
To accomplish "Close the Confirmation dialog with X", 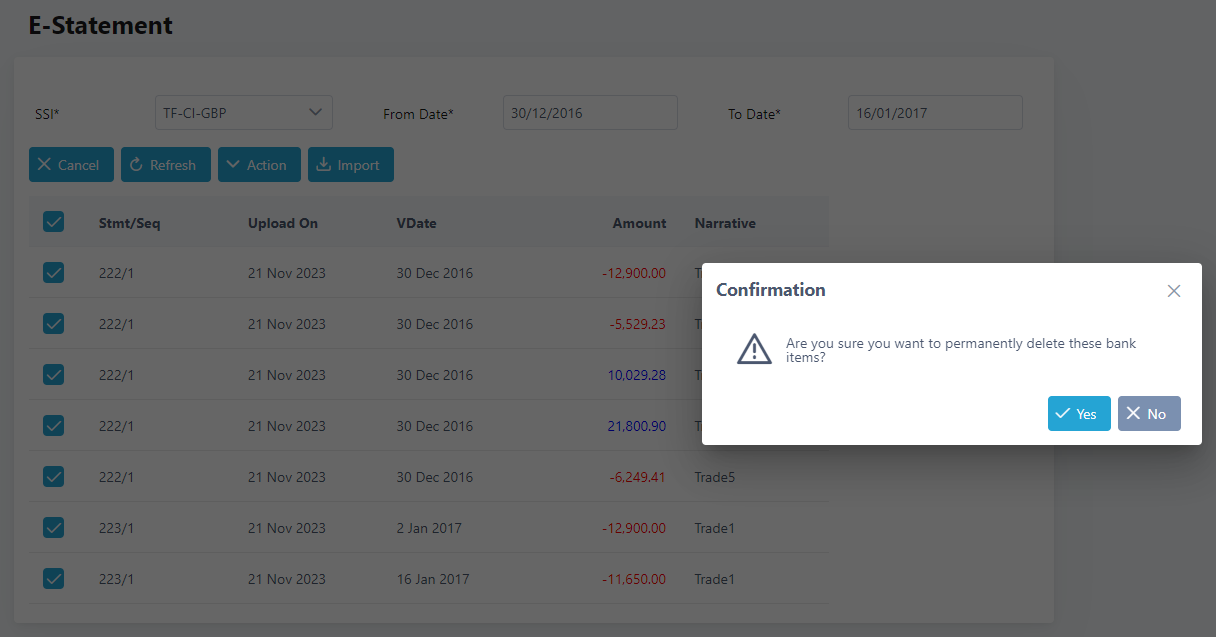I will pyautogui.click(x=1174, y=291).
